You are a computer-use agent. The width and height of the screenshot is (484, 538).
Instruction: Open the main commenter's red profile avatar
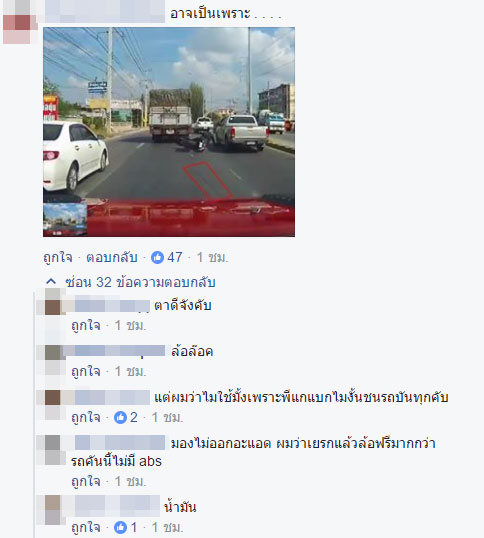click(20, 23)
